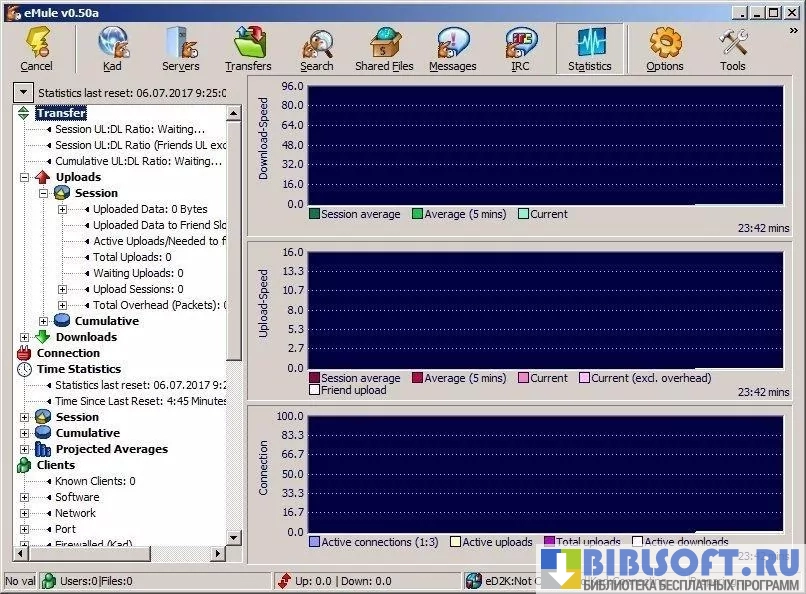
Task: Open the Messages window
Action: pos(452,43)
